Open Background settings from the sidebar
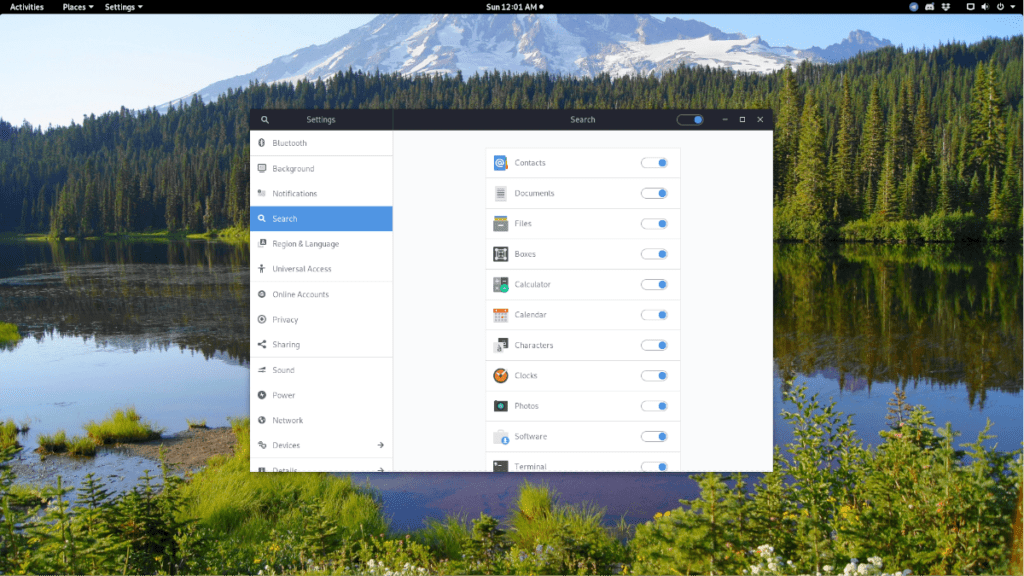The image size is (1024, 576). [x=266, y=168]
